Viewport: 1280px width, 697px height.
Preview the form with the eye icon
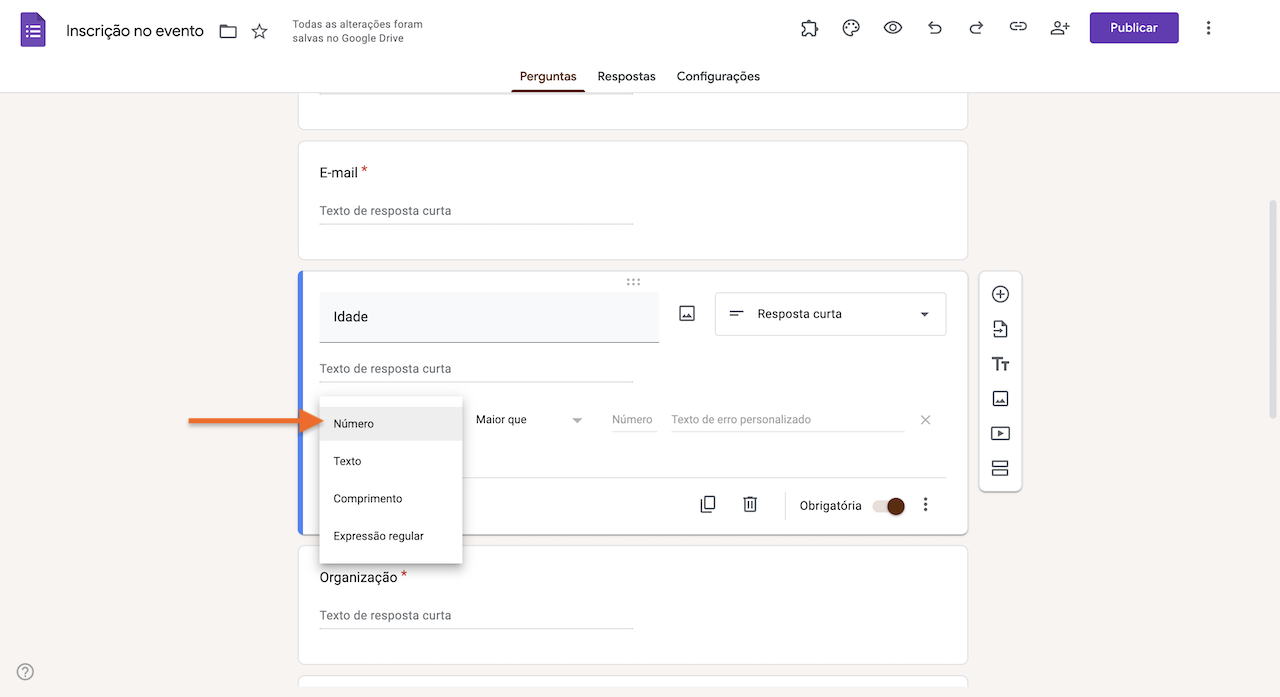(892, 27)
